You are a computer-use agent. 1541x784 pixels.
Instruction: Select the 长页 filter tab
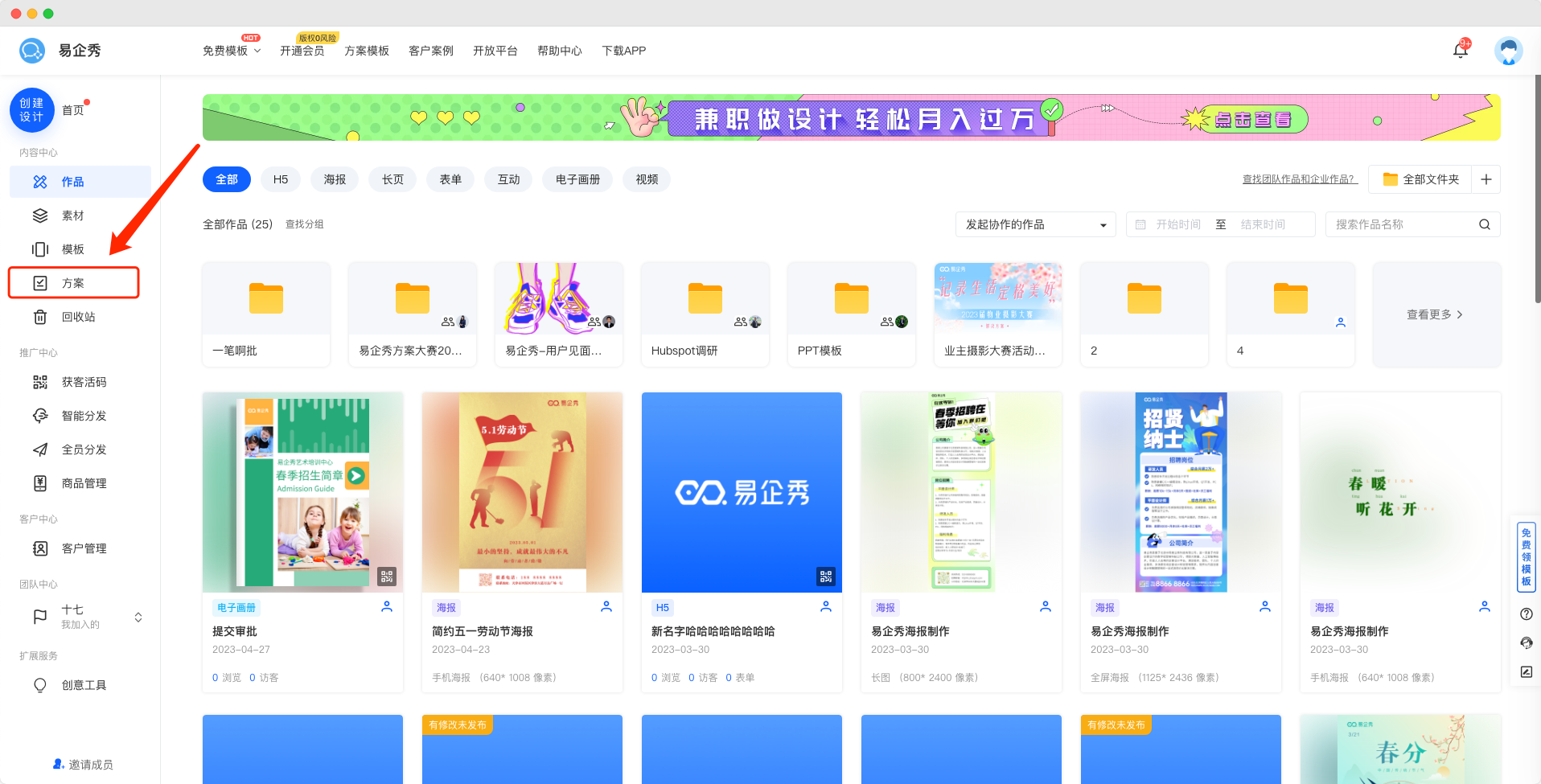coord(392,179)
